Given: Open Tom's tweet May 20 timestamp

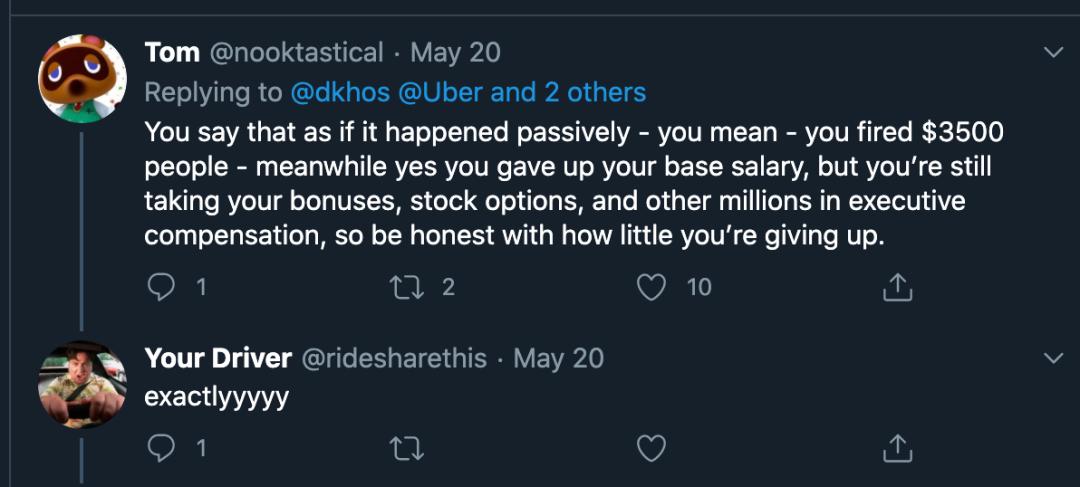Looking at the screenshot, I should [455, 52].
